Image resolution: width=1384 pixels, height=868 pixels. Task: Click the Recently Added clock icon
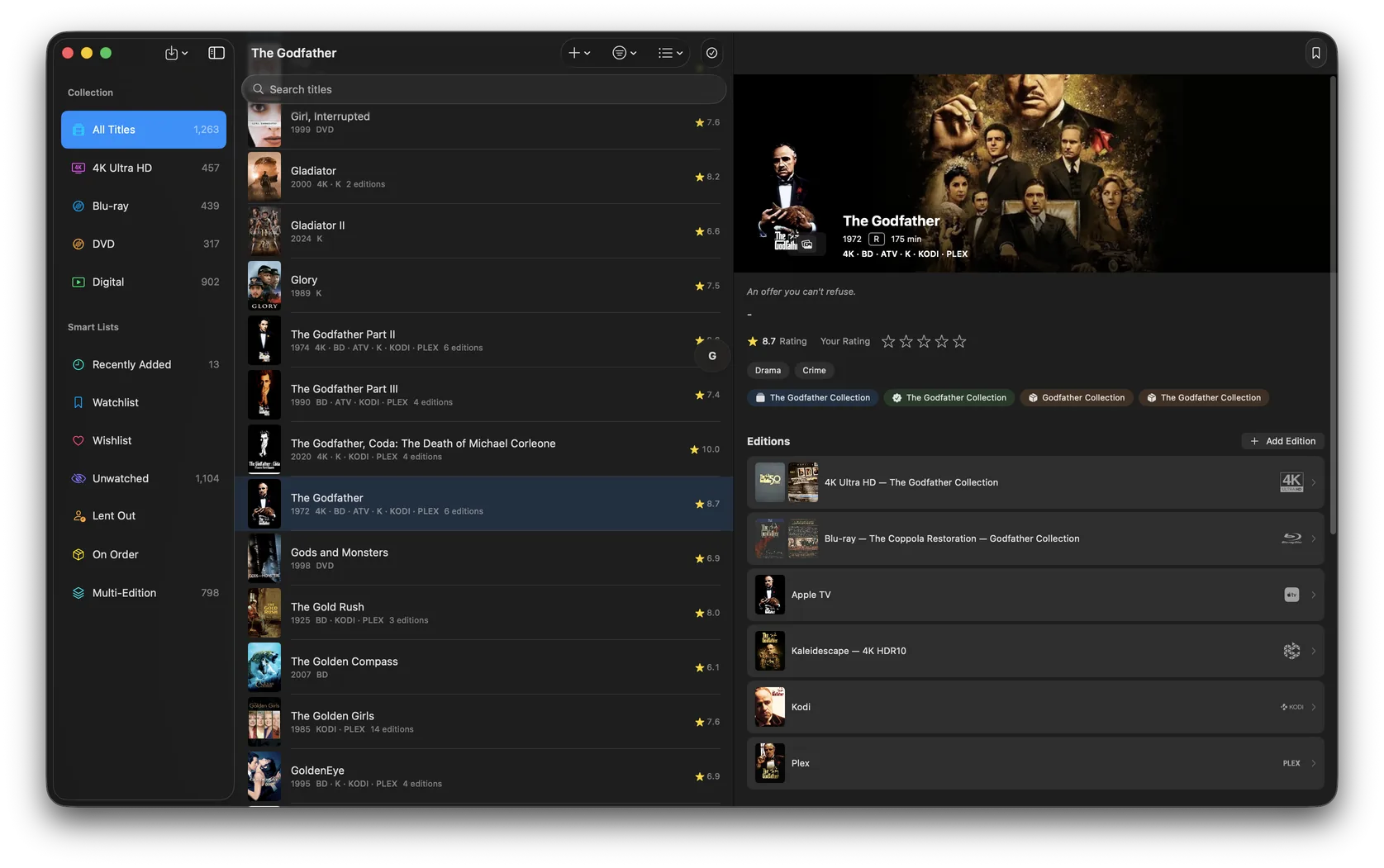78,364
